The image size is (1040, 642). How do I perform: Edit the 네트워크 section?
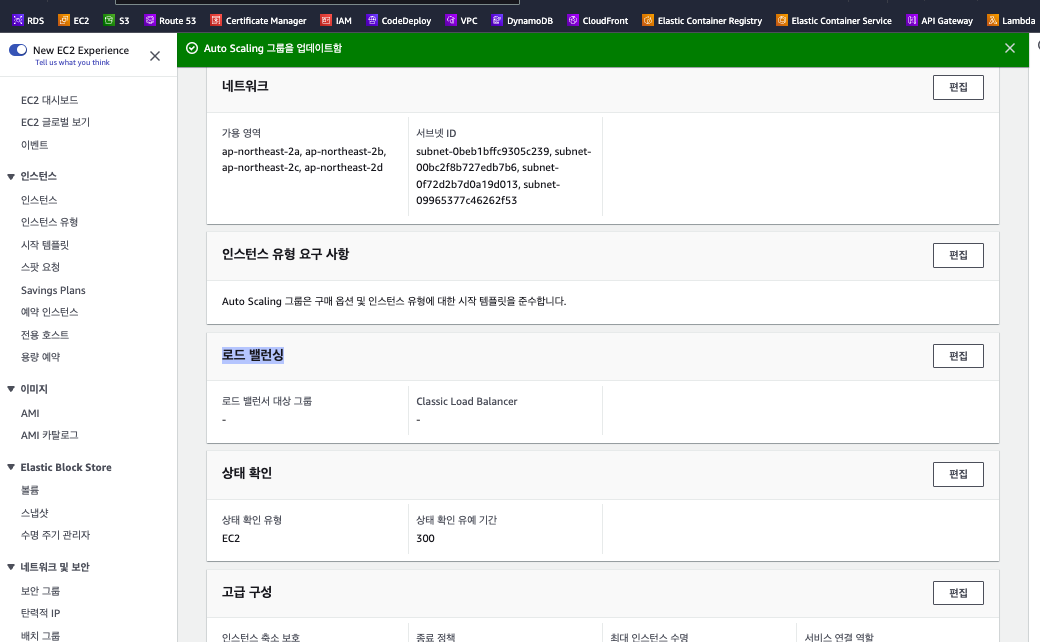click(958, 88)
